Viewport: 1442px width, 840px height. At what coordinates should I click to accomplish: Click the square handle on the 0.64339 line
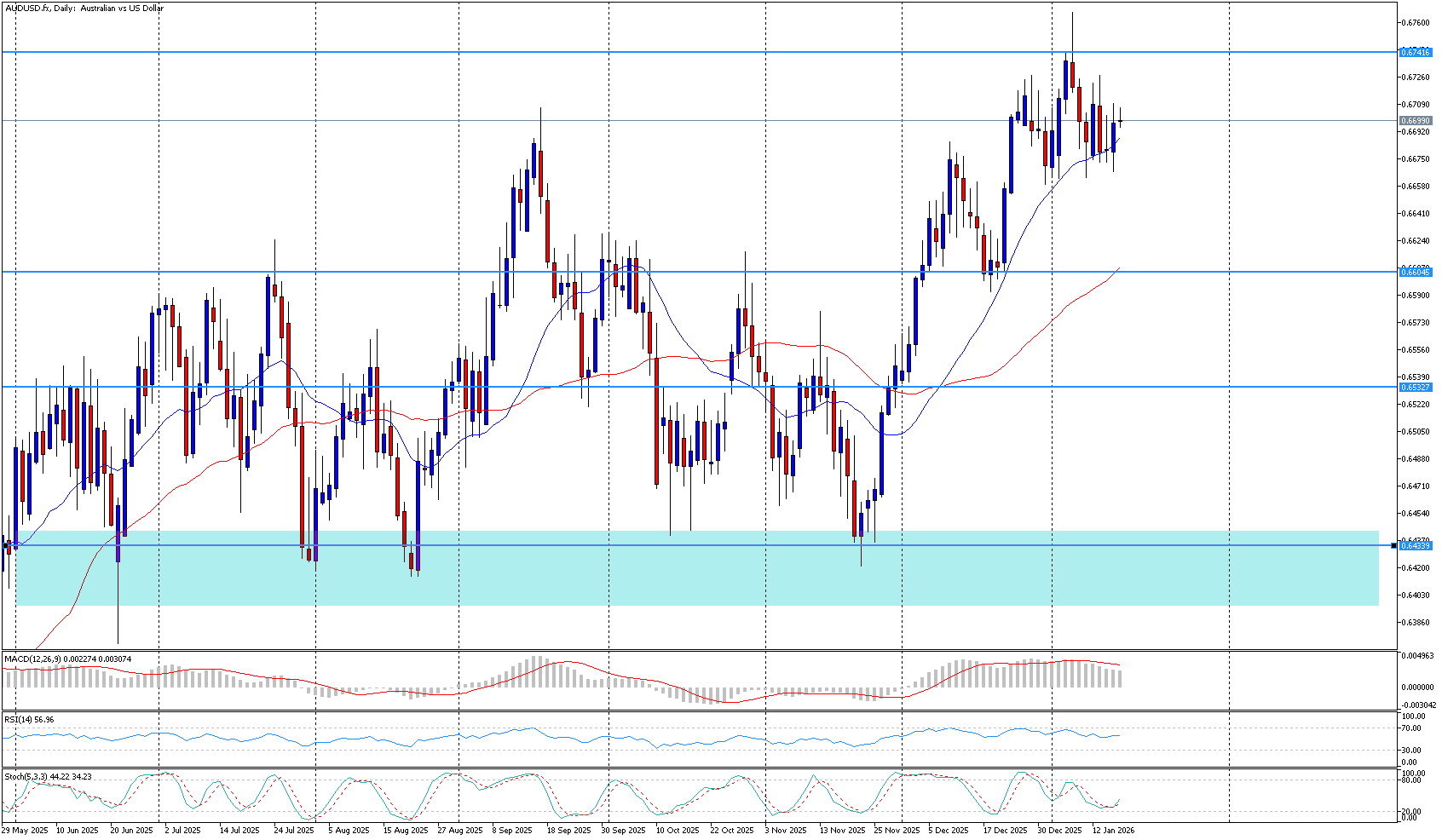tap(1393, 545)
